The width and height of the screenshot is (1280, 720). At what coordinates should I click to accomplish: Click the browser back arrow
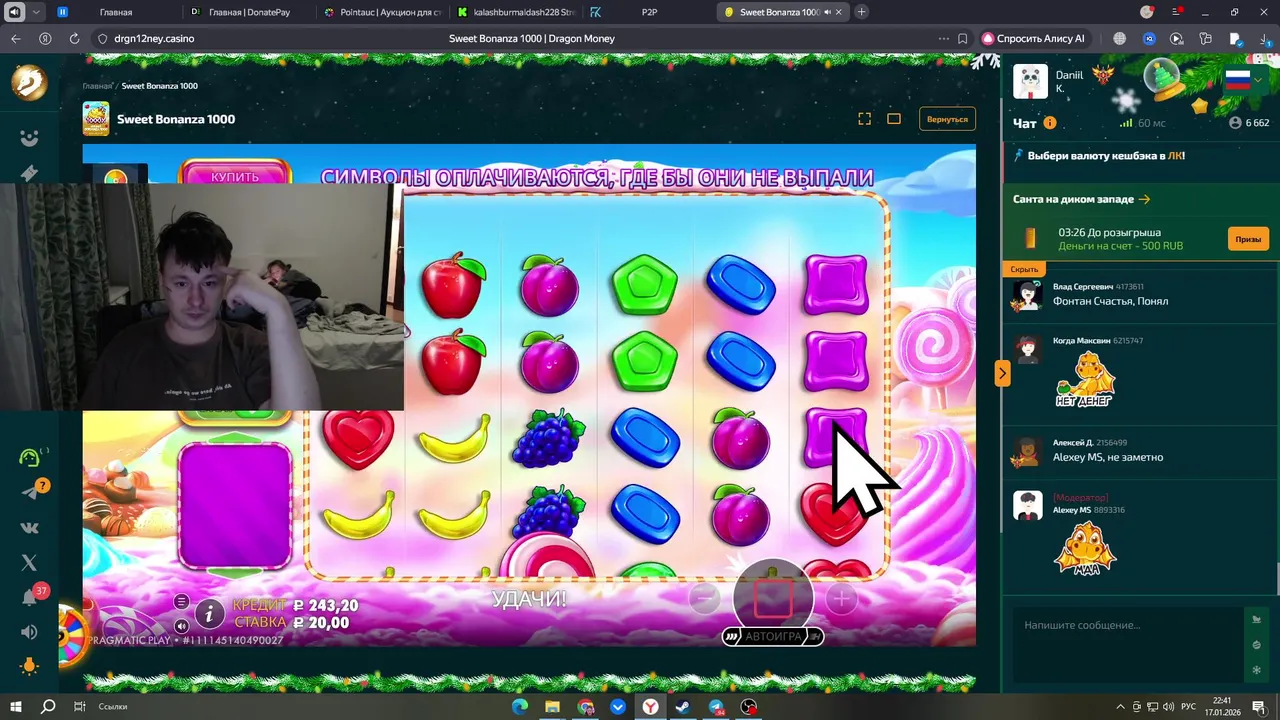(15, 39)
